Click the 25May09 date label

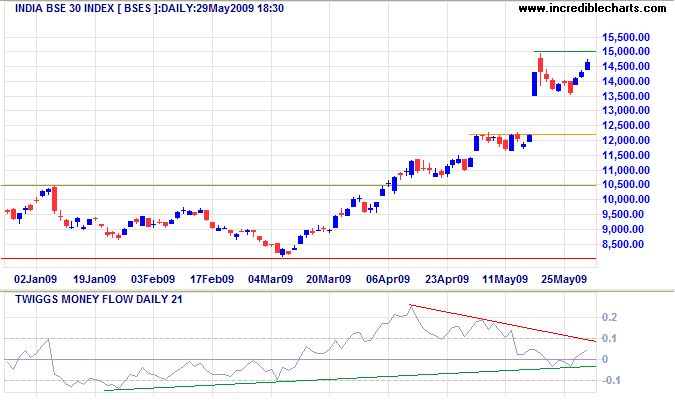pos(564,279)
